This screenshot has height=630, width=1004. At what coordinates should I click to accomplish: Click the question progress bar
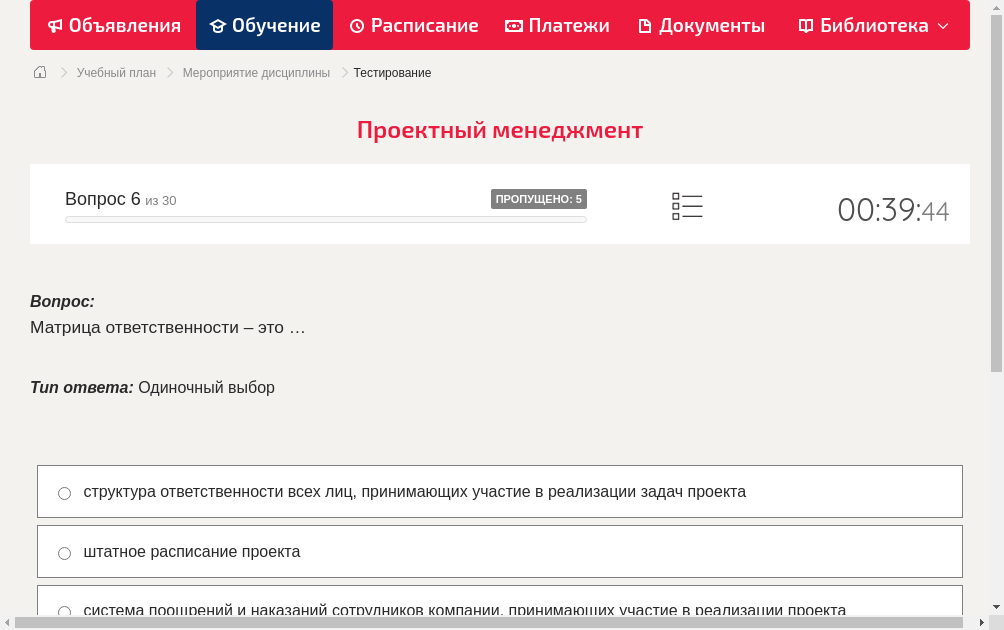coord(325,219)
